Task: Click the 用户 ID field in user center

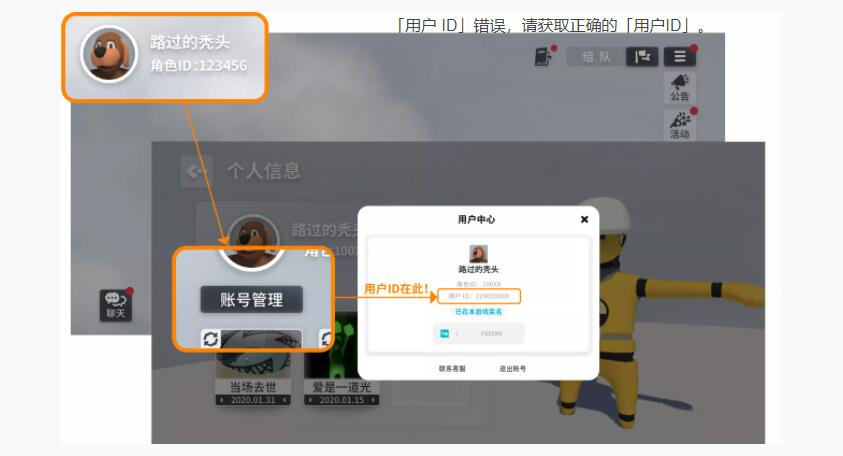Action: [479, 296]
